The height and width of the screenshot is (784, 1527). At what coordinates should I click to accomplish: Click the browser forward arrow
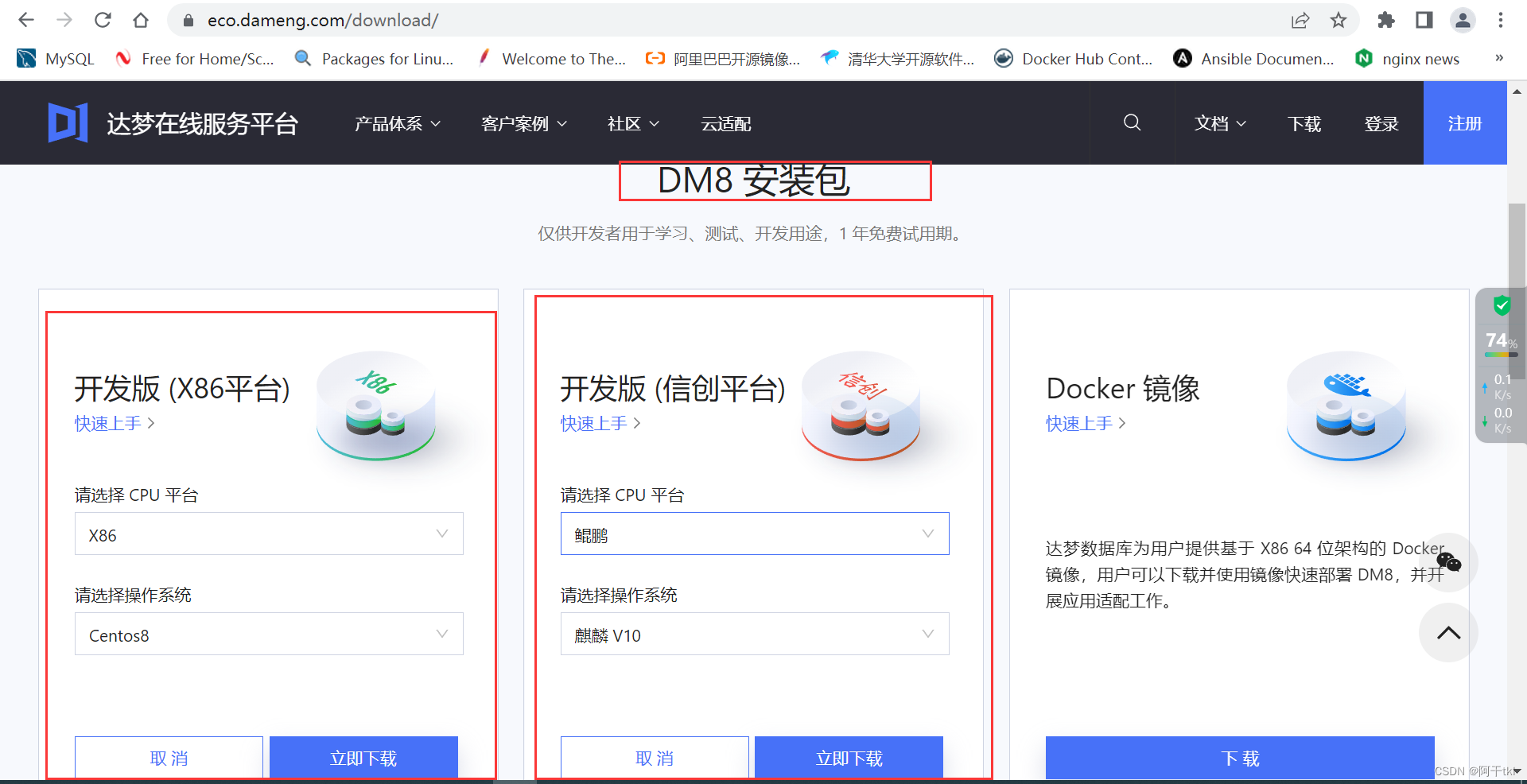[64, 20]
